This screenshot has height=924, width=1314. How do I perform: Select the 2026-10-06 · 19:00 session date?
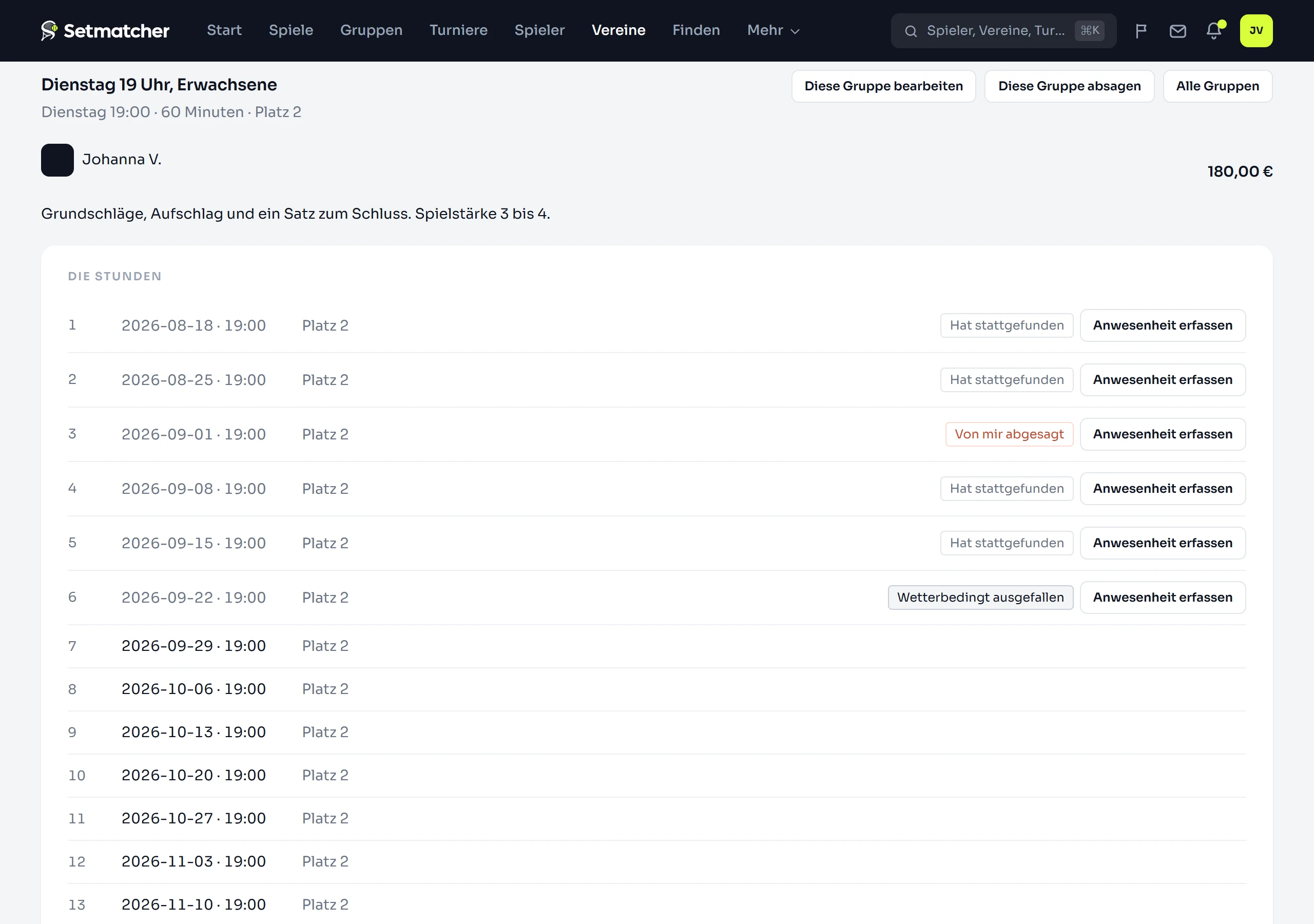tap(194, 689)
